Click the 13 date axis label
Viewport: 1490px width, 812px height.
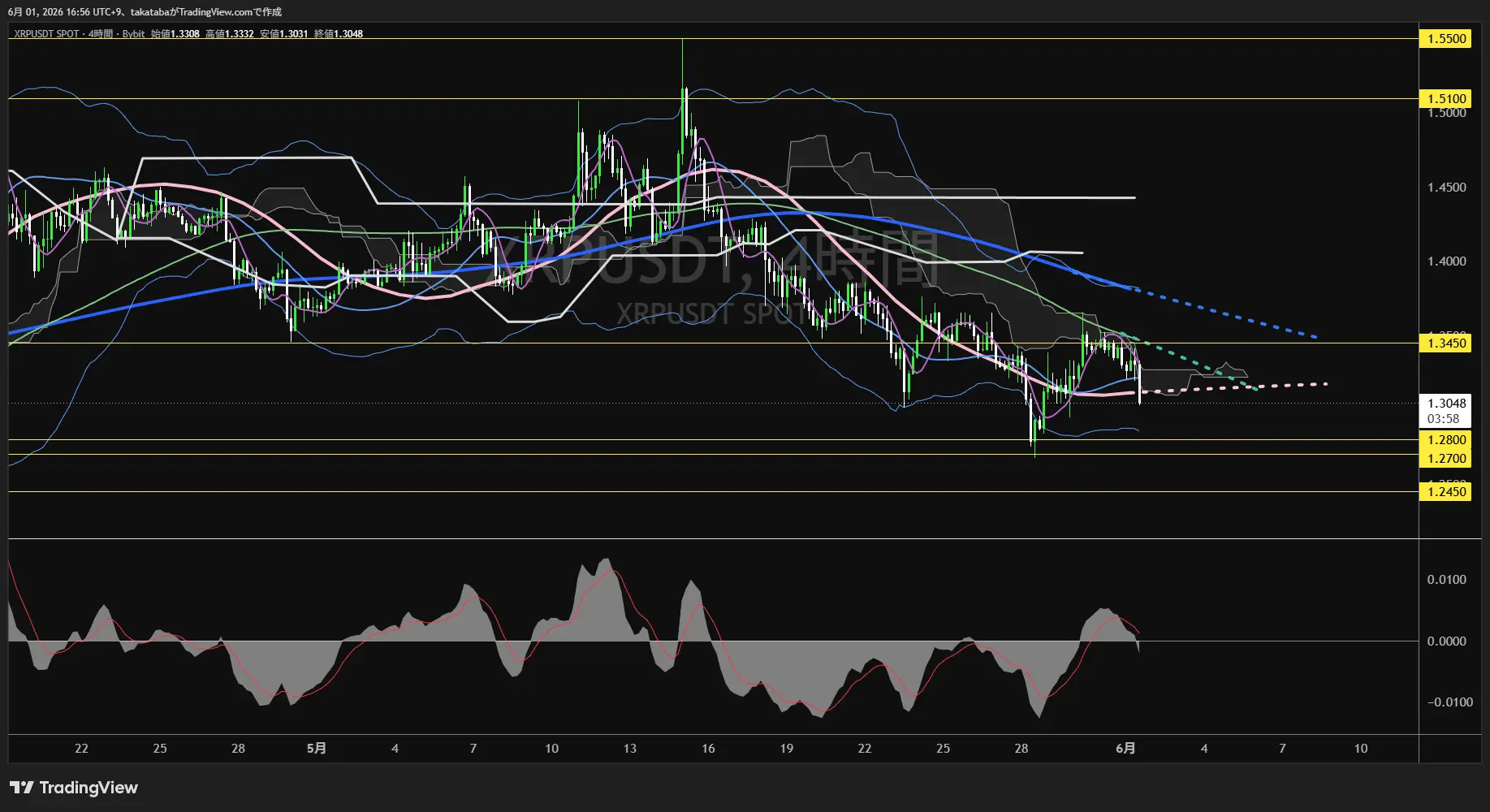click(x=630, y=749)
